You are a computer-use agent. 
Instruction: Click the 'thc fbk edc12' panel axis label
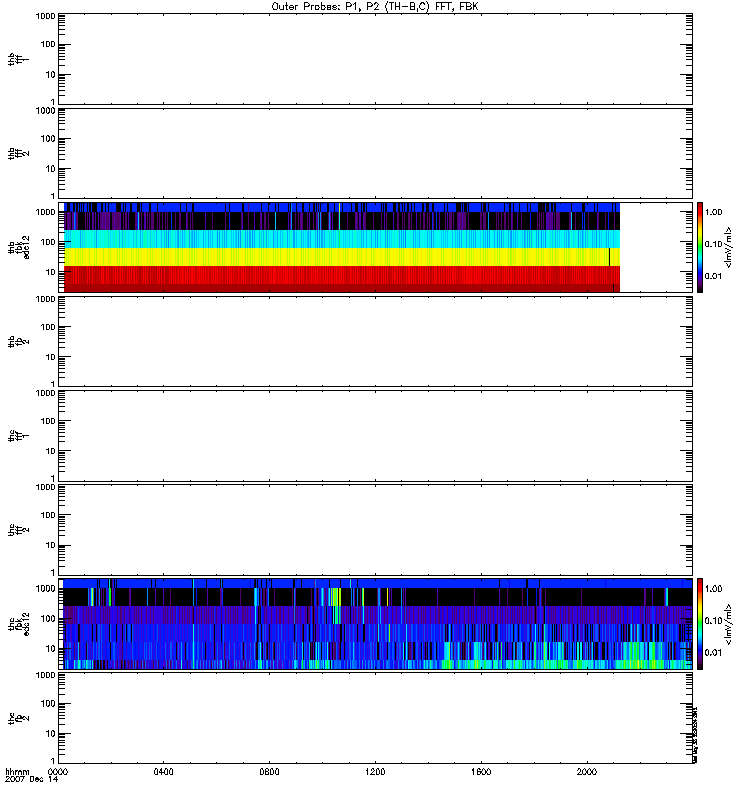[x=19, y=624]
